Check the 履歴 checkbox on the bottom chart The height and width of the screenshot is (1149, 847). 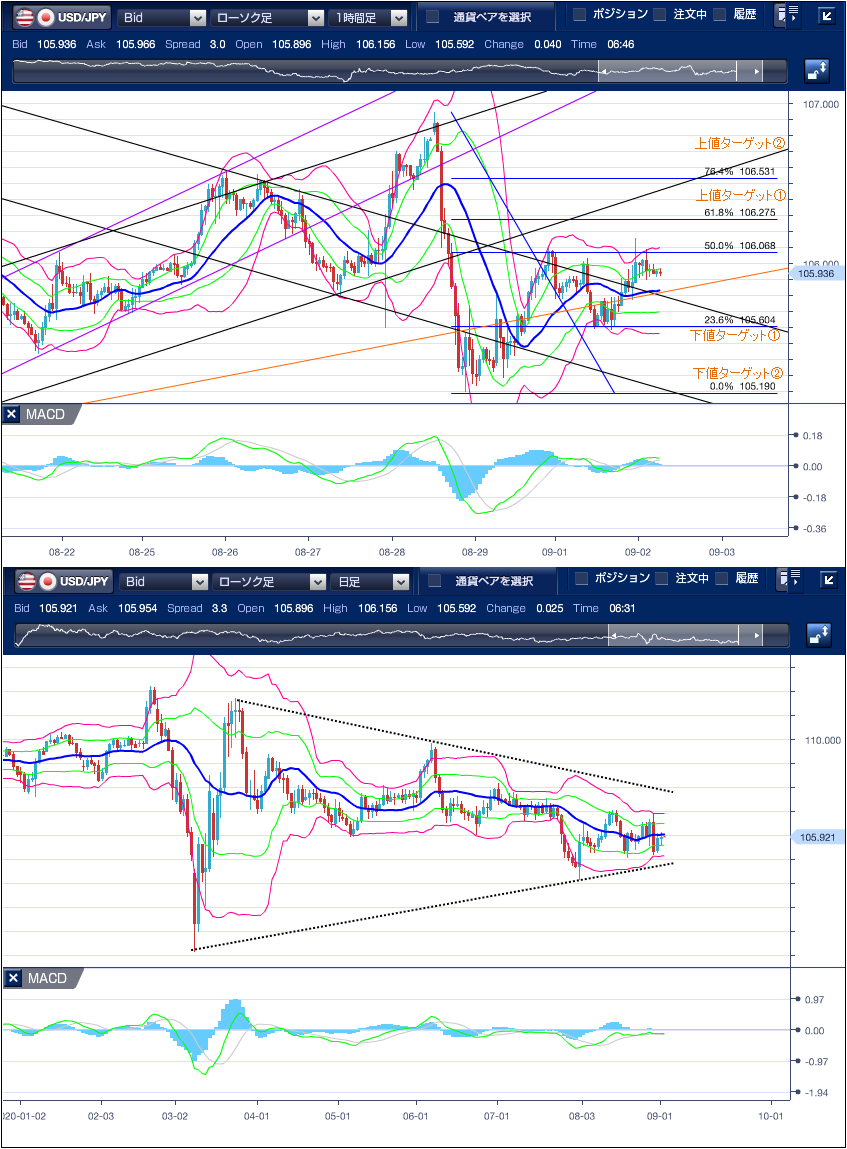pos(722,579)
